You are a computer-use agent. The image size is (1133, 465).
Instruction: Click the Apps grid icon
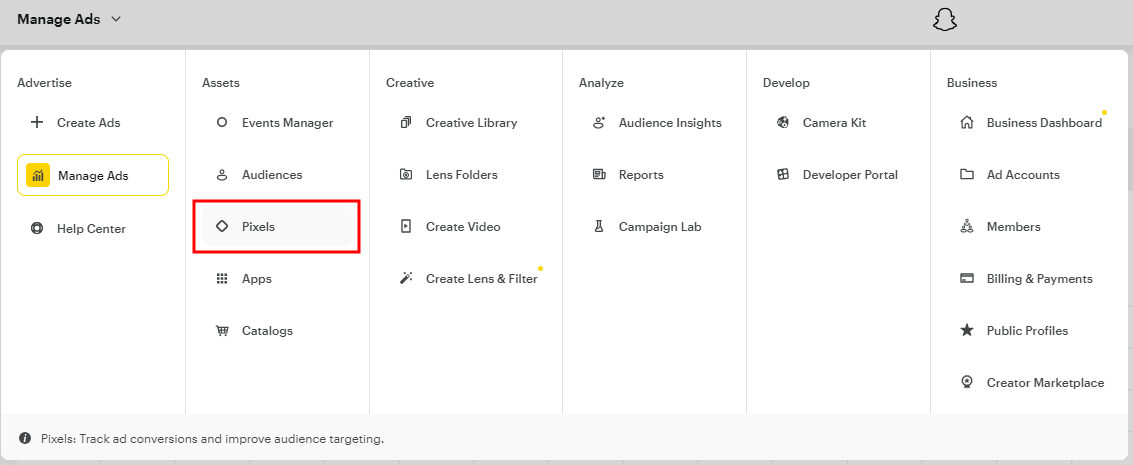point(222,279)
